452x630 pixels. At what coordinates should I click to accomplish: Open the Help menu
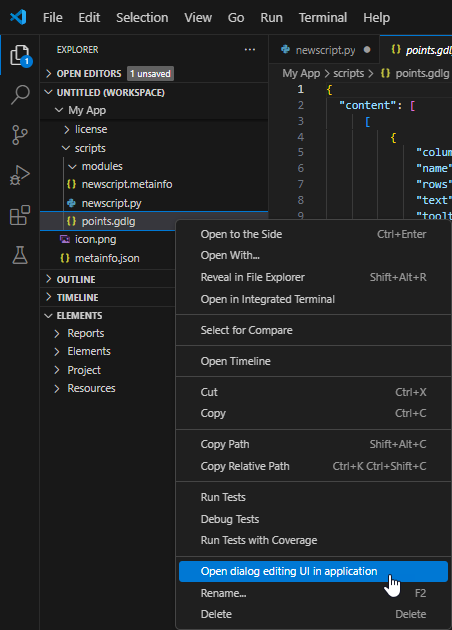click(376, 18)
